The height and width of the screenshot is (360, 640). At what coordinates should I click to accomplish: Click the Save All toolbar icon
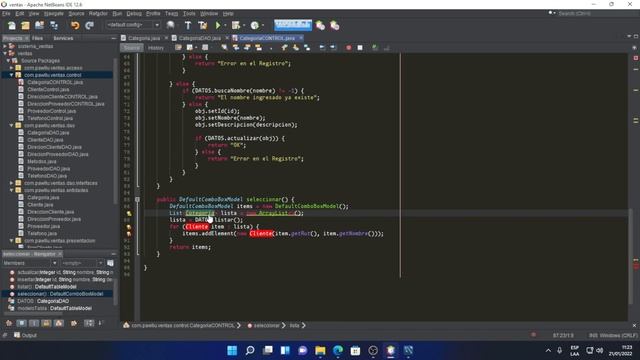tap(54, 25)
